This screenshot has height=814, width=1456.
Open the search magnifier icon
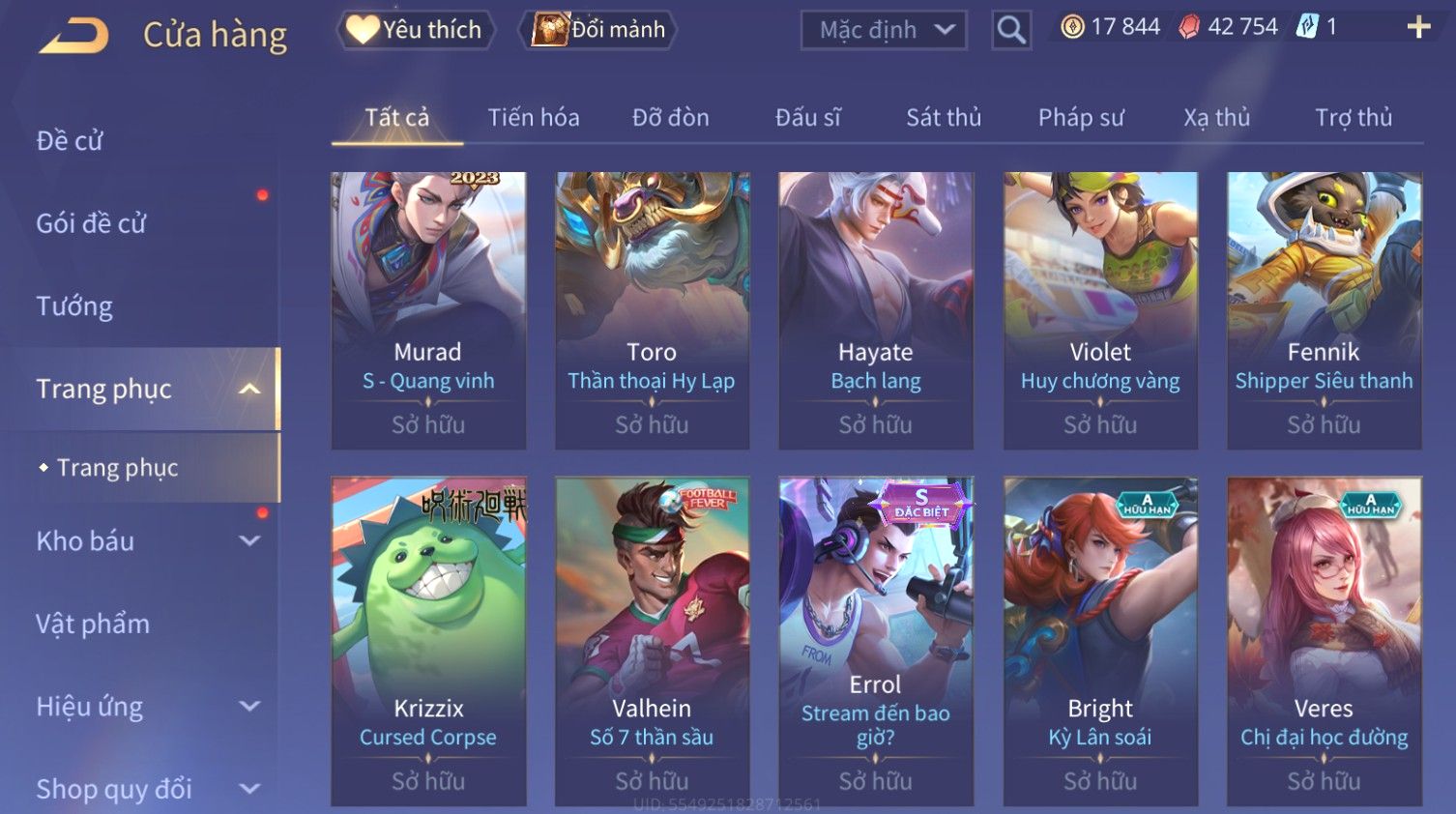coord(1011,30)
